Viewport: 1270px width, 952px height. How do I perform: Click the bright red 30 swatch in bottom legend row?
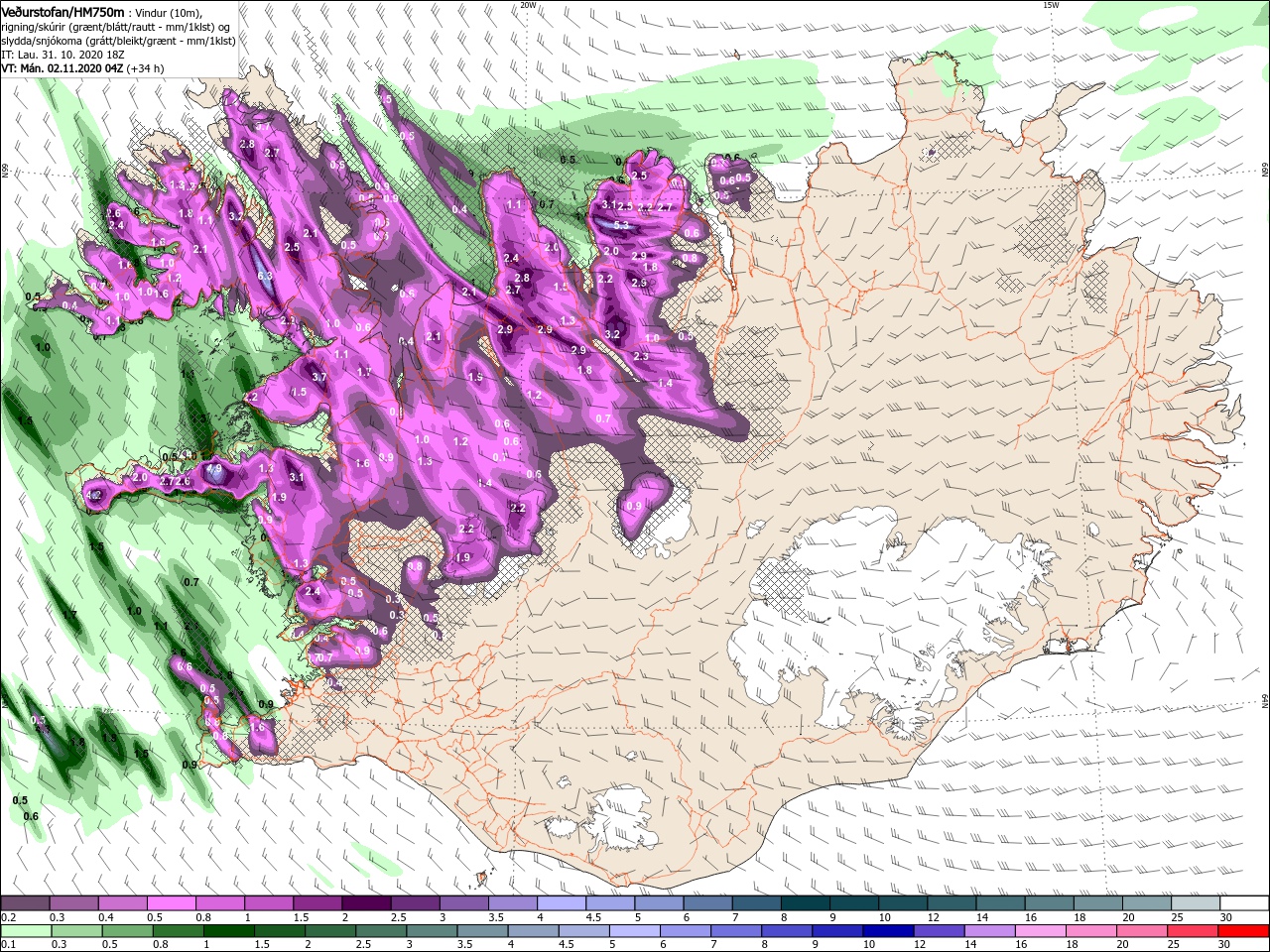[x=1245, y=931]
